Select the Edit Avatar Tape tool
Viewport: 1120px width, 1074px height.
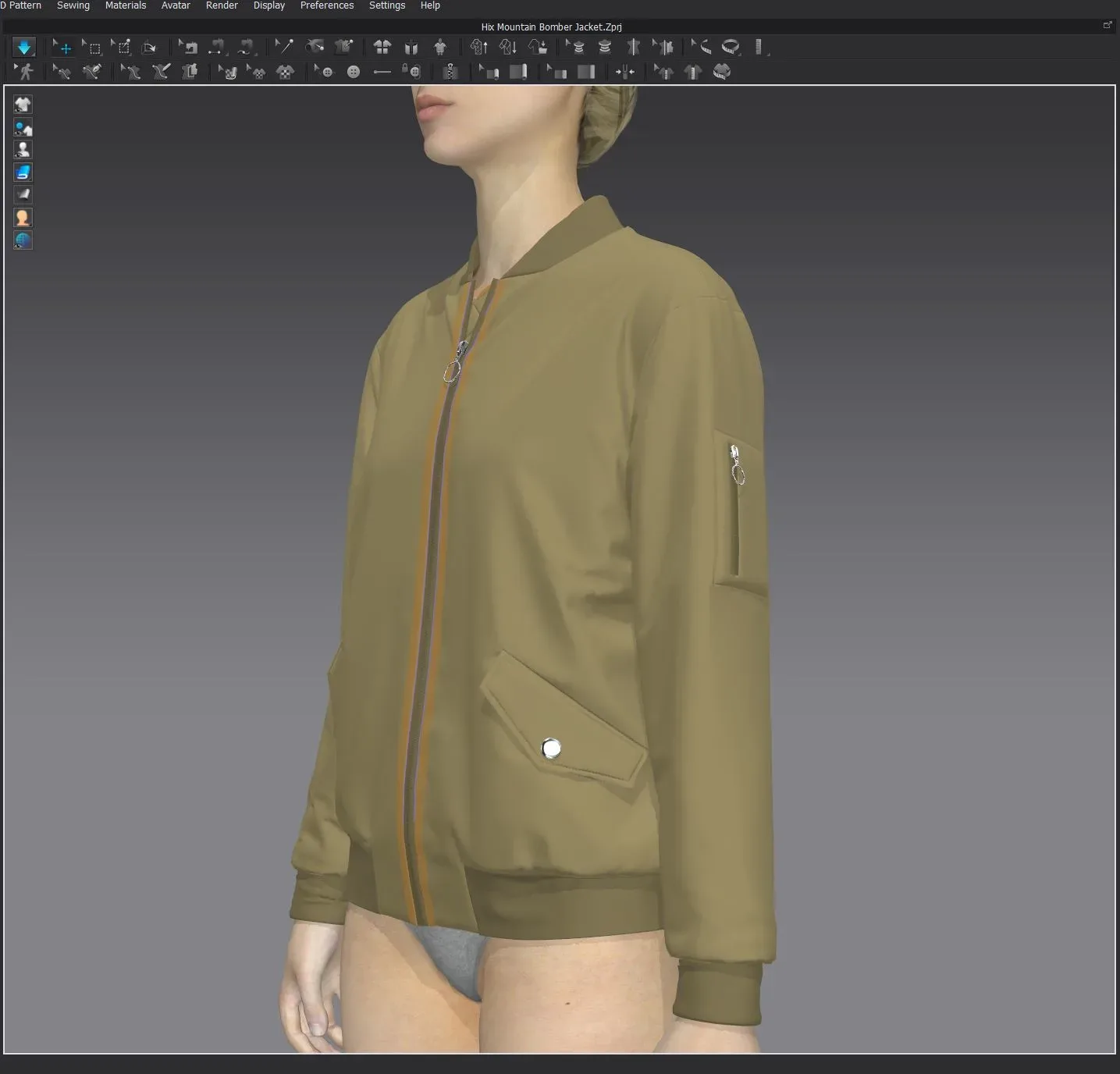pyautogui.click(x=576, y=48)
